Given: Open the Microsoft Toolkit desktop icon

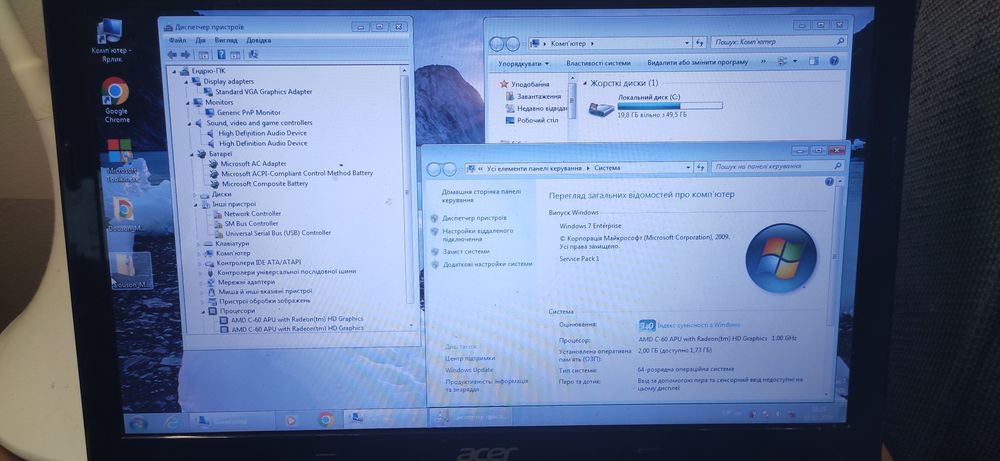Looking at the screenshot, I should (x=121, y=161).
